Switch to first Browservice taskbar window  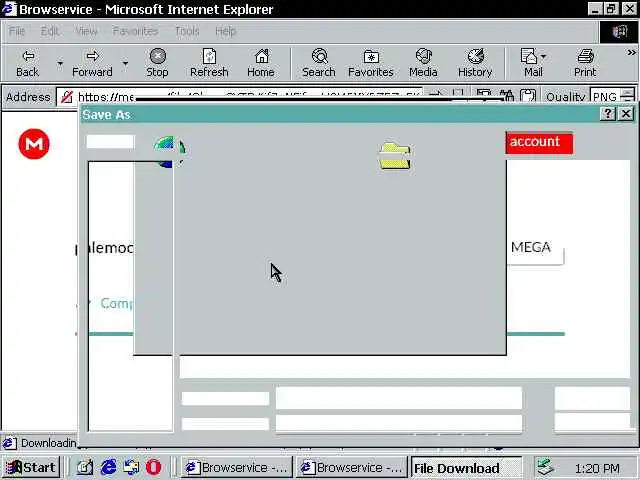pos(237,467)
